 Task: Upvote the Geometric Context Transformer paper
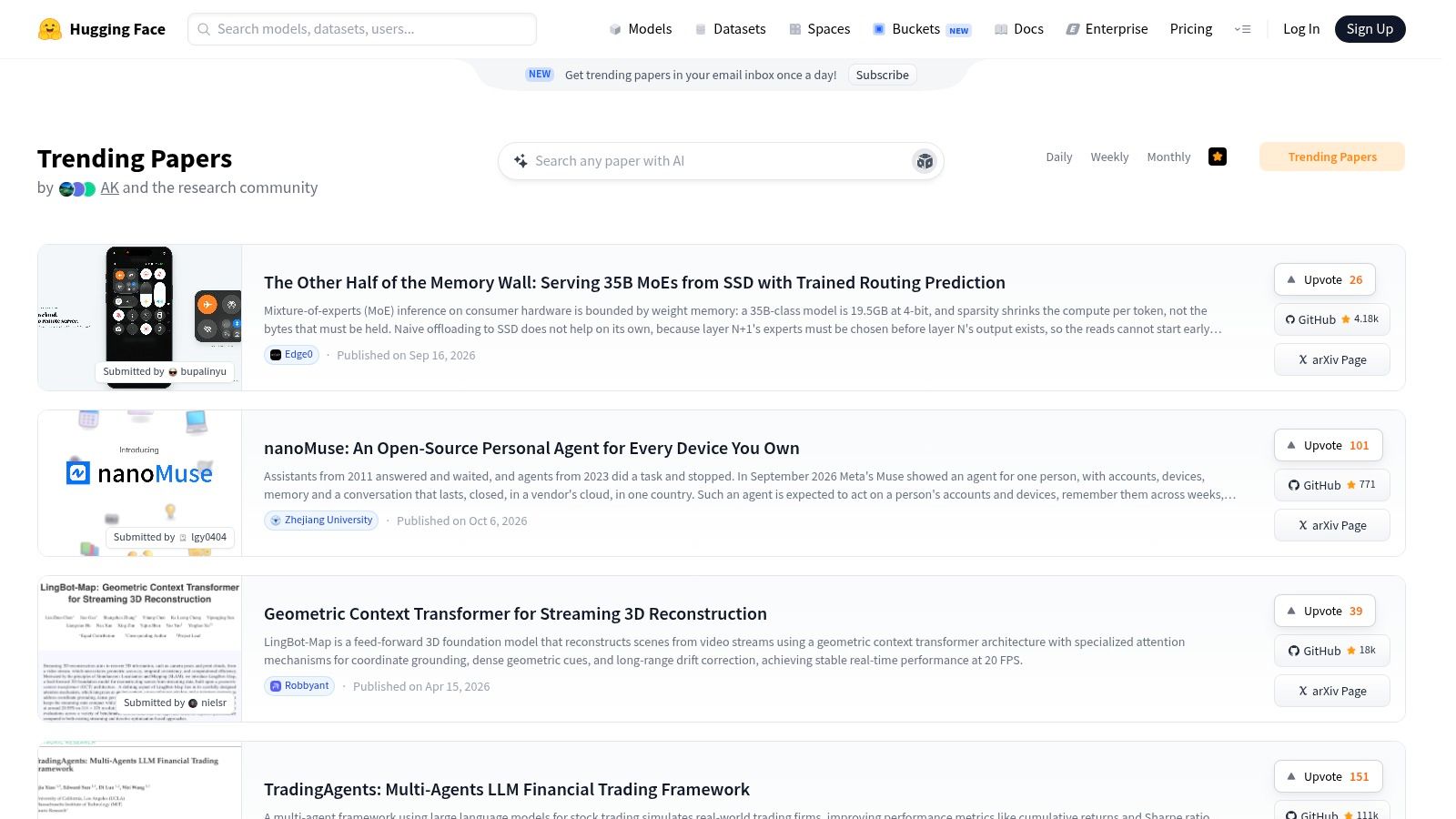[x=1325, y=611]
